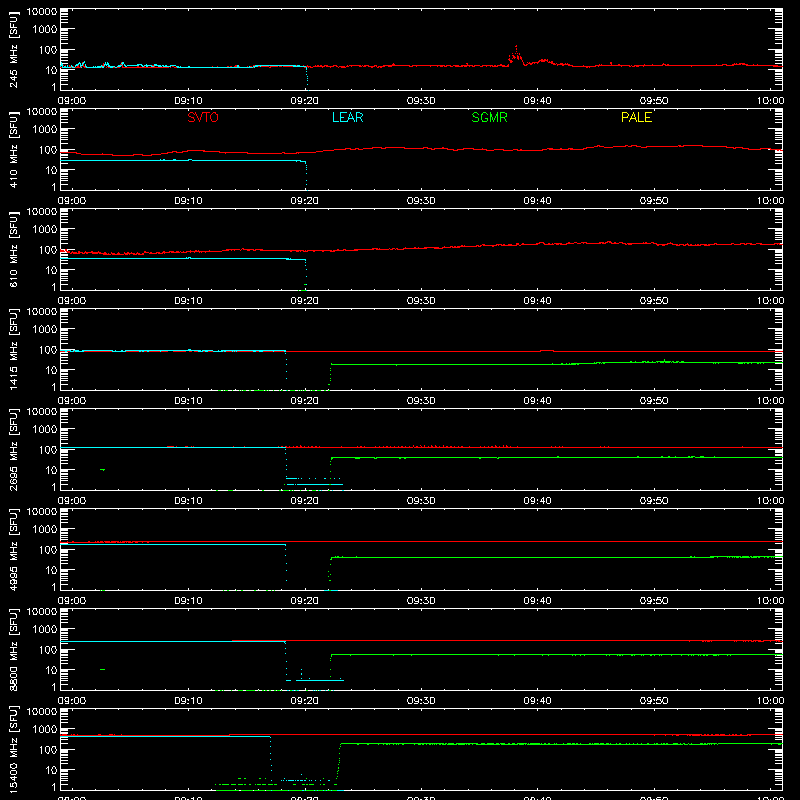Viewport: 800px width, 800px height.
Task: Click the 09:30 tick label of 4995 MHz panel
Action: 421,601
